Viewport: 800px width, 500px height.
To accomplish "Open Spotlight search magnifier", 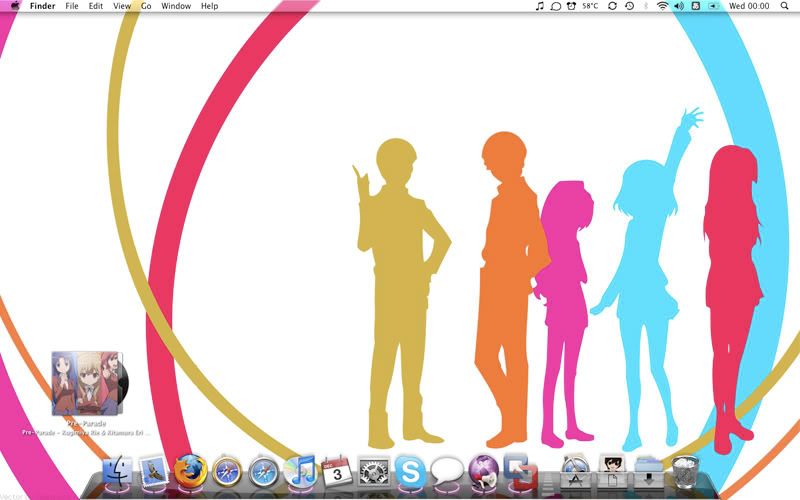I will point(784,6).
